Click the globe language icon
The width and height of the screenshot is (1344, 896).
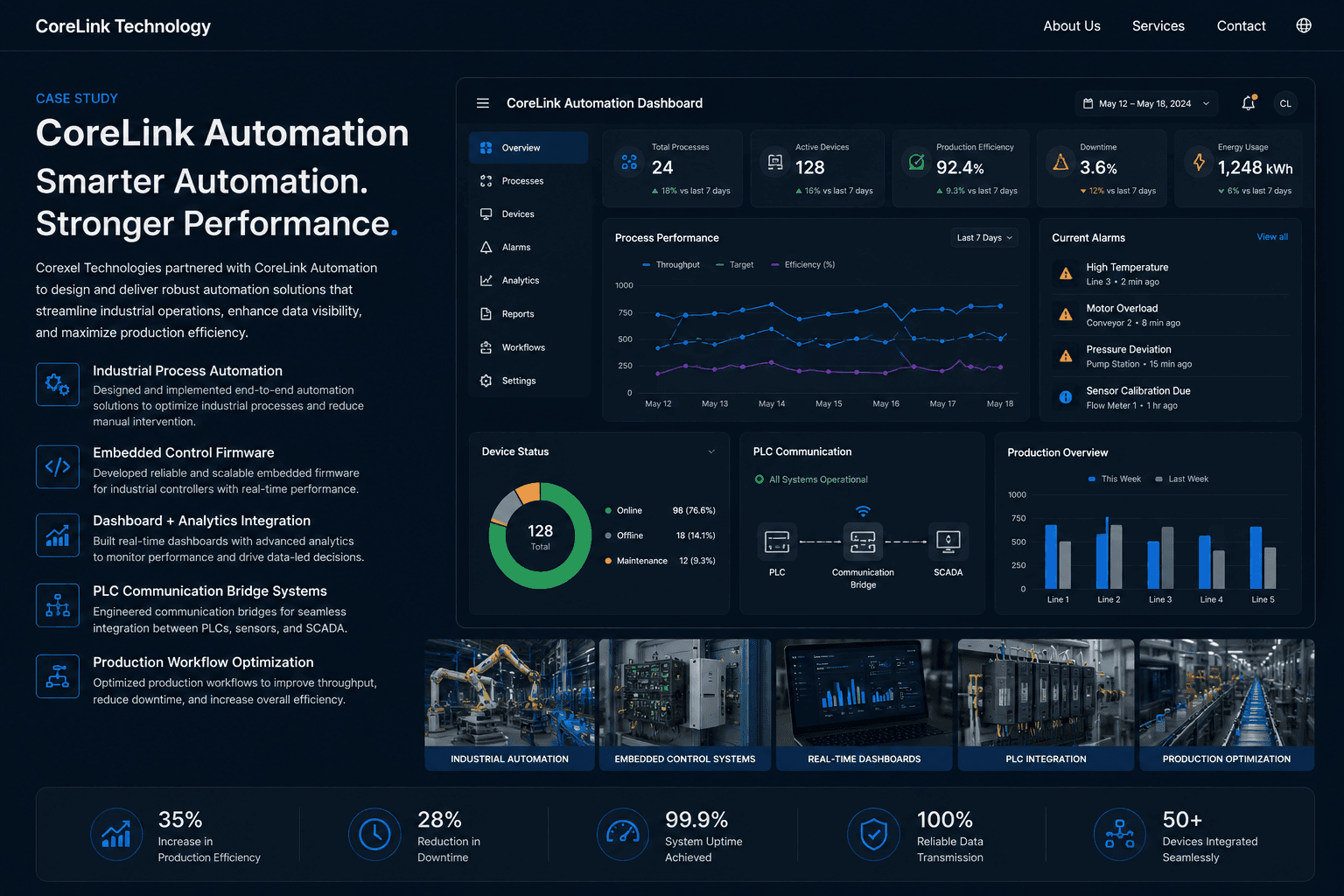pyautogui.click(x=1304, y=25)
